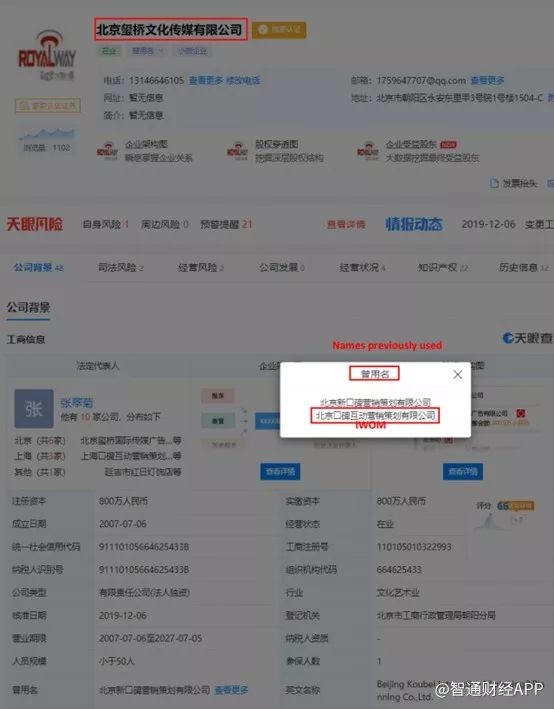The image size is (554, 709).
Task: Click the 修改电话 link
Action: (x=243, y=80)
